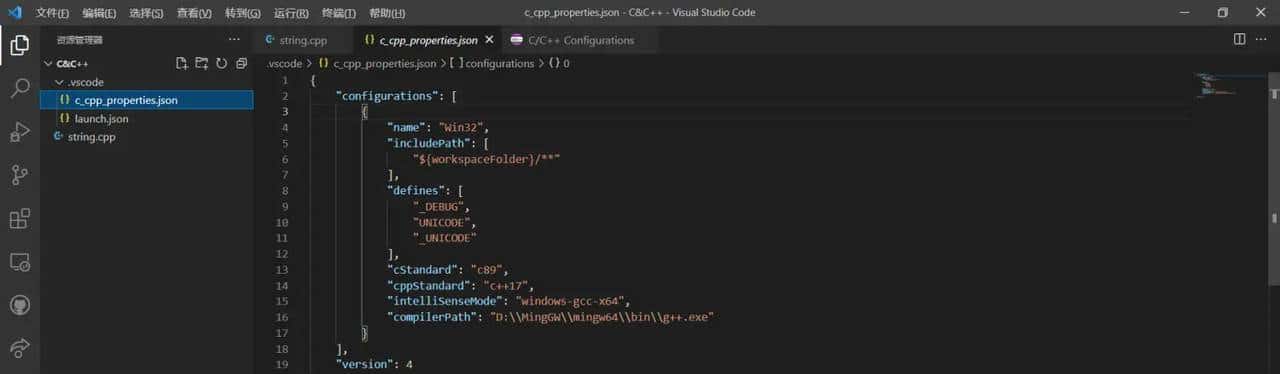
Task: Open the 编辑(E) menu
Action: point(99,13)
